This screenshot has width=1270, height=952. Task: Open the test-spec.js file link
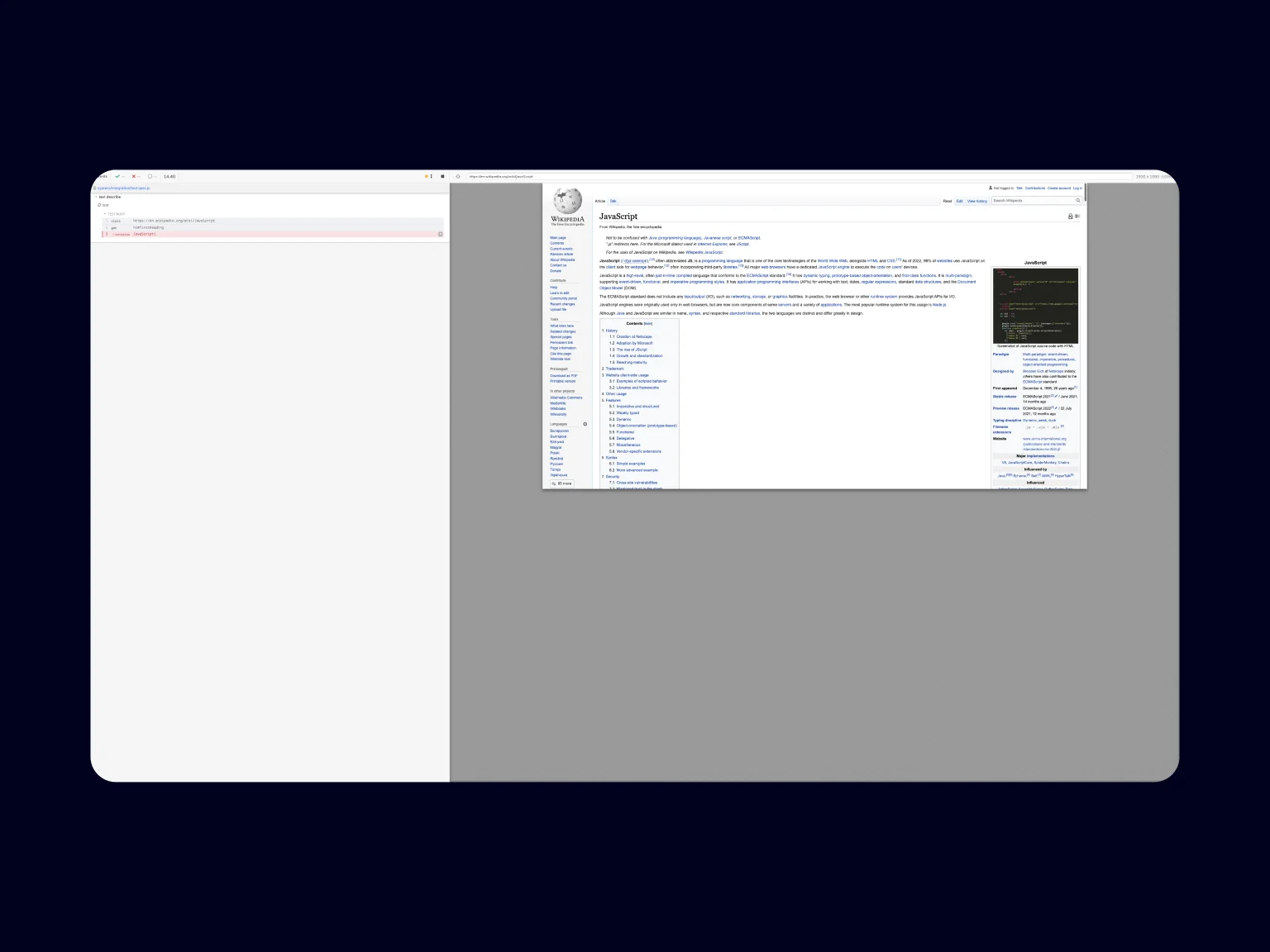[x=122, y=188]
